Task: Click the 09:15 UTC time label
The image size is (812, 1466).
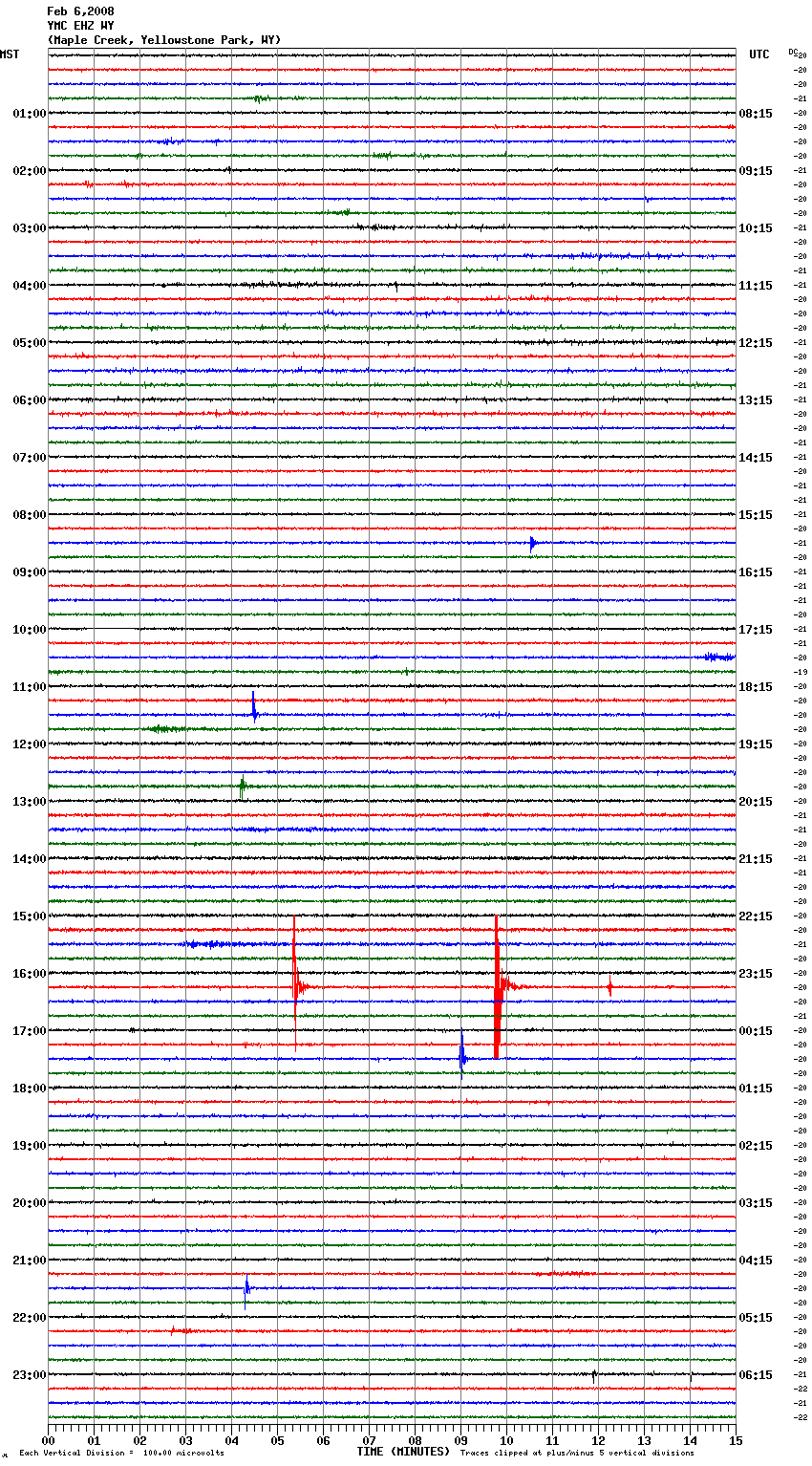Action: (756, 171)
